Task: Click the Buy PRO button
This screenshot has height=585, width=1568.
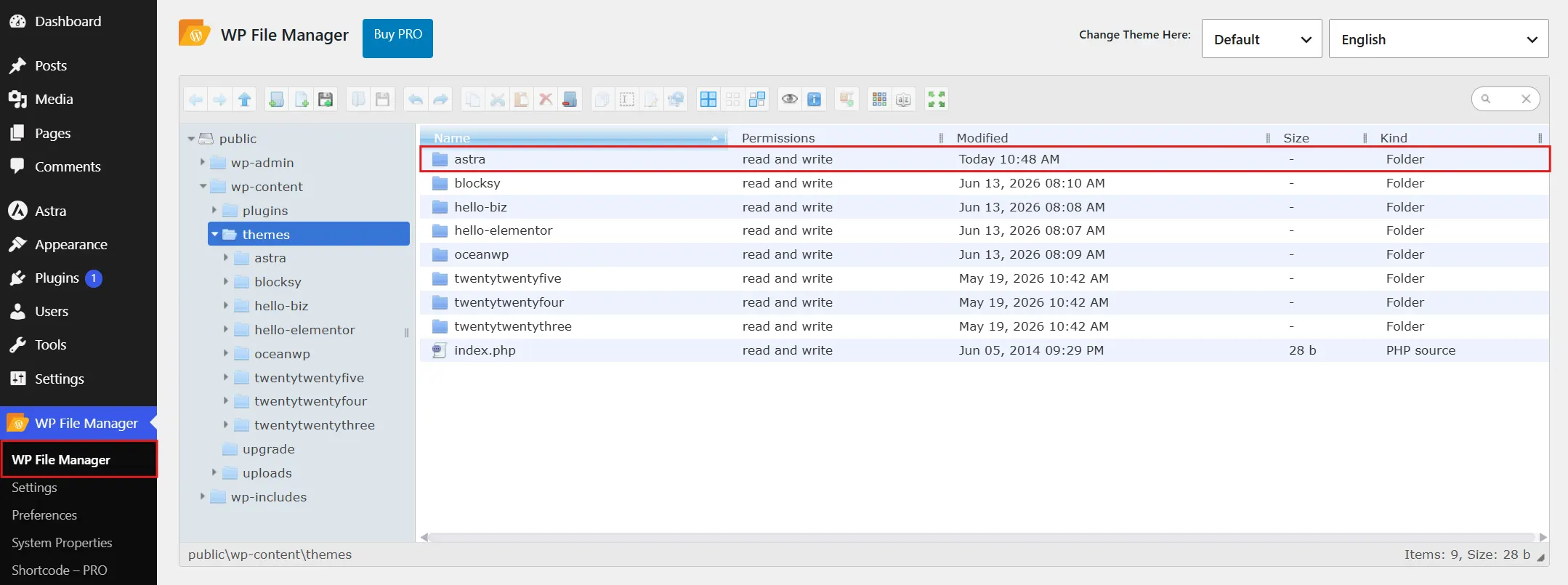Action: pos(397,38)
